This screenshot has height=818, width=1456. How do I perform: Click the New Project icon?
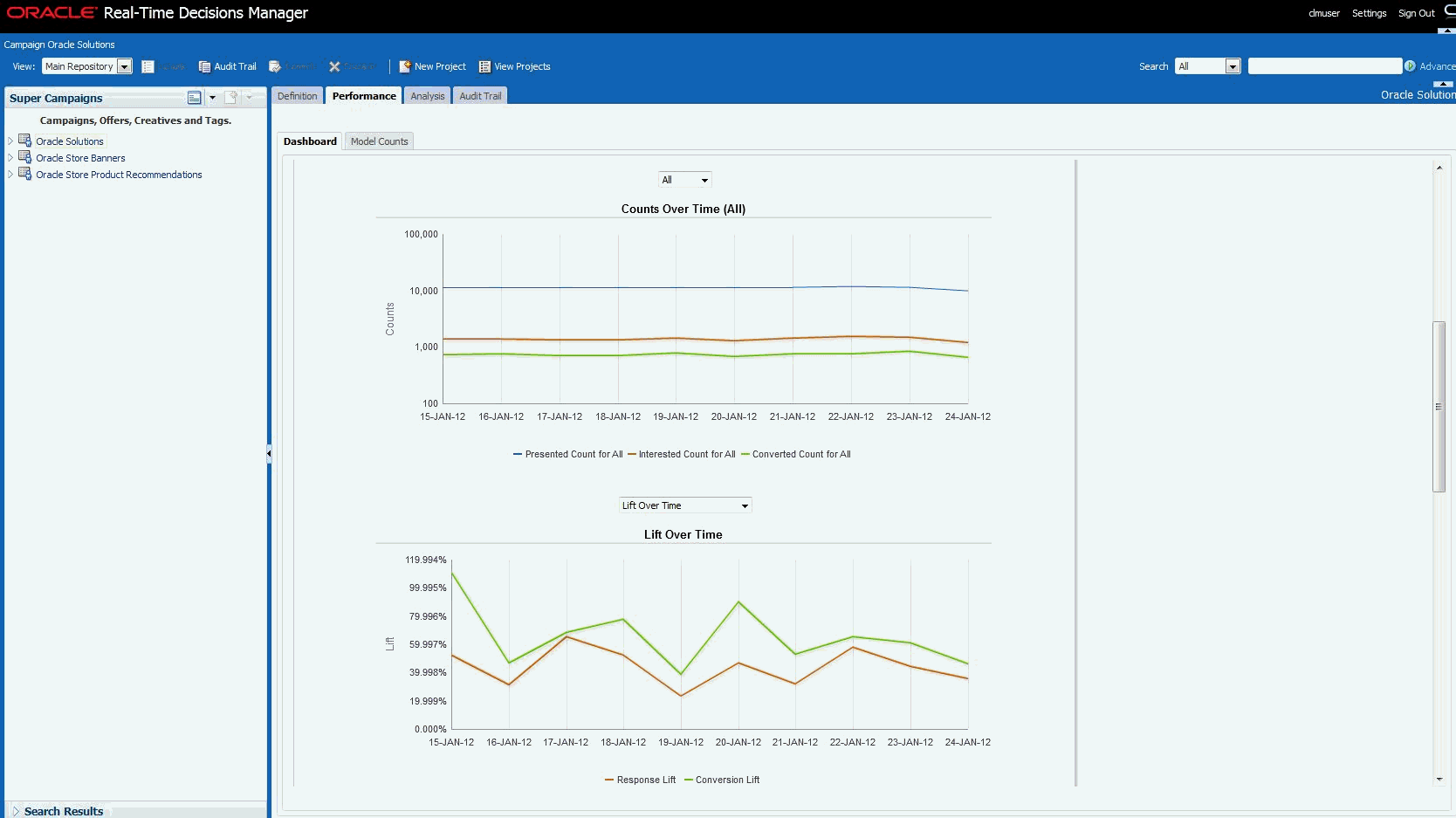coord(405,66)
